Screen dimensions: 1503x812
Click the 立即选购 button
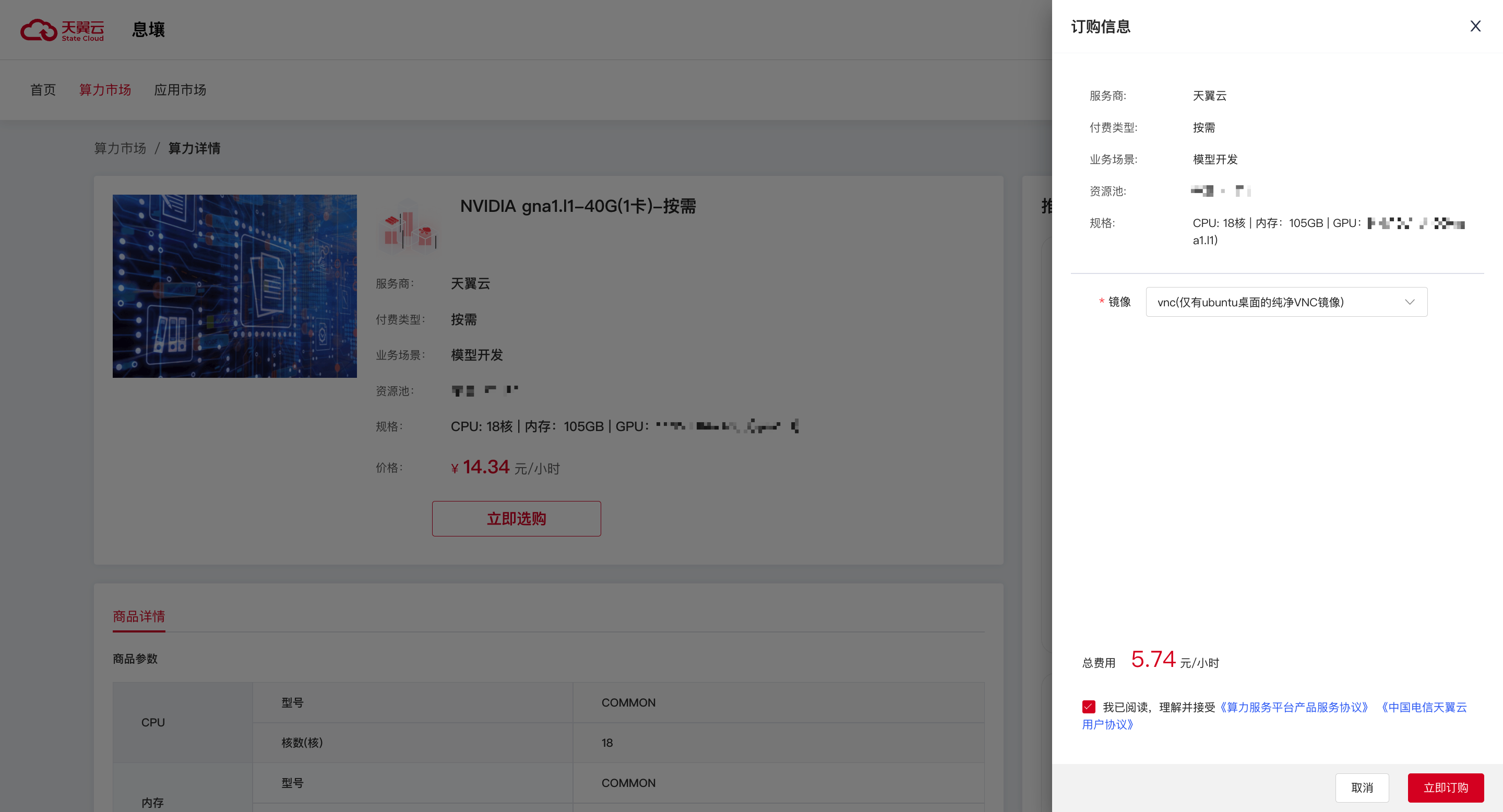click(516, 519)
